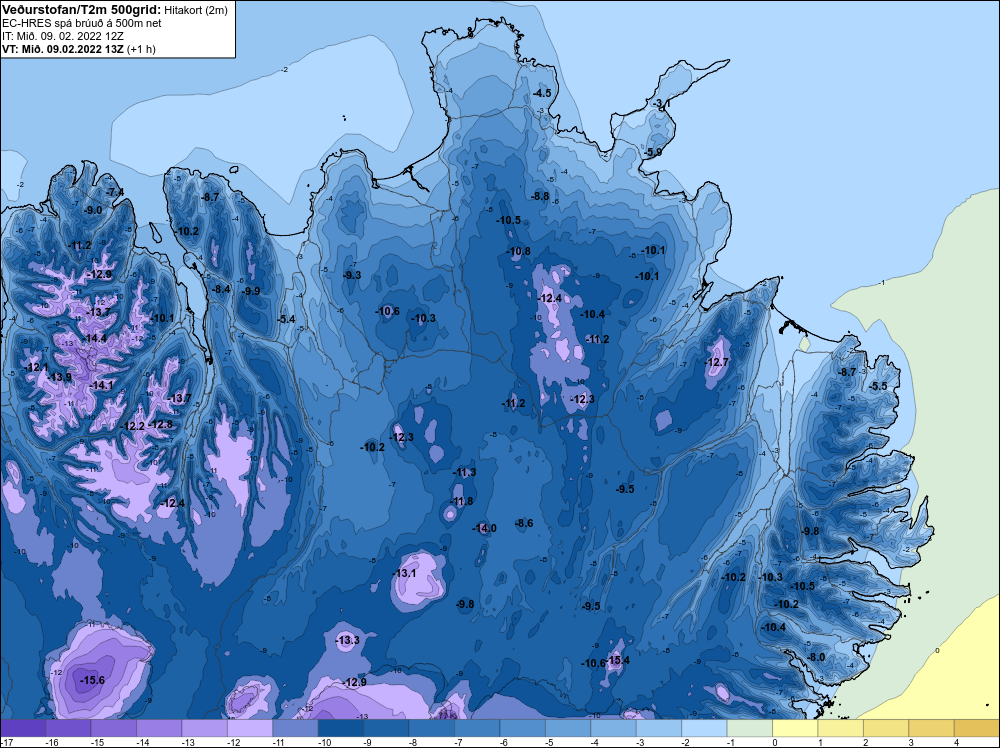Click the light lilac legend swatch labeled -12
This screenshot has height=748, width=1000.
(250, 728)
